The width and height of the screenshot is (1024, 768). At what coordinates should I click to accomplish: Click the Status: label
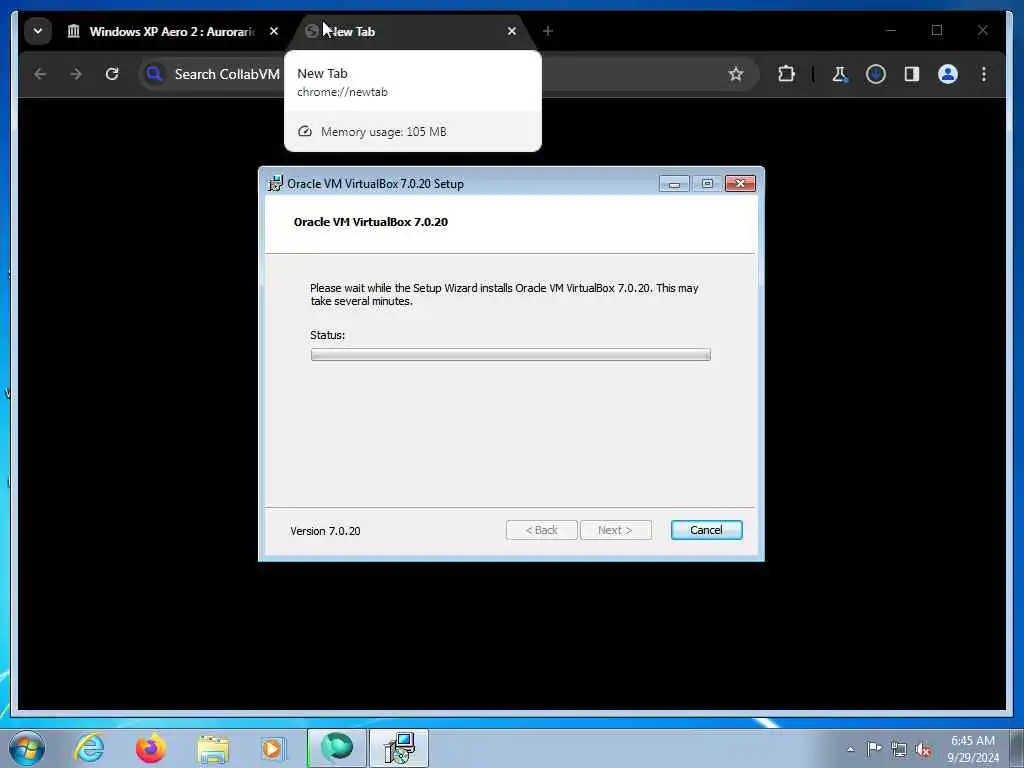click(328, 335)
